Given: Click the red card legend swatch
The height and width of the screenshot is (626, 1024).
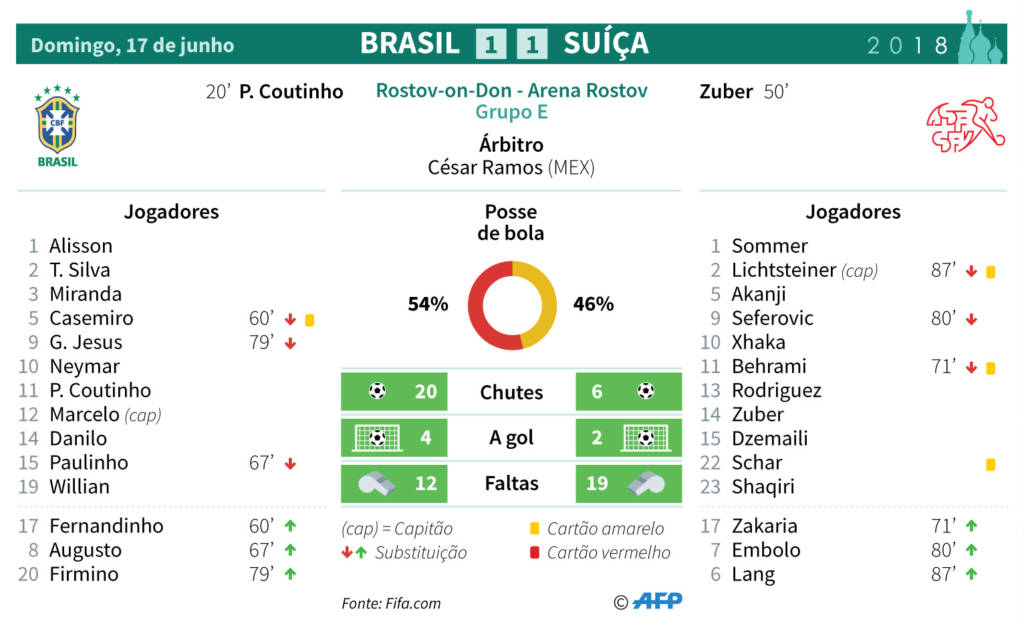Looking at the screenshot, I should (535, 553).
